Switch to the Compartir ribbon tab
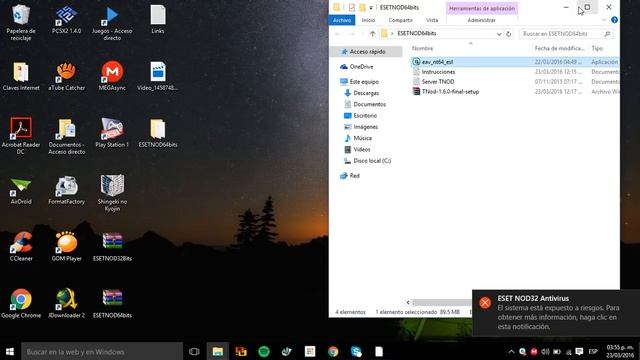Screen dimensions: 640x360 pyautogui.click(x=400, y=20)
